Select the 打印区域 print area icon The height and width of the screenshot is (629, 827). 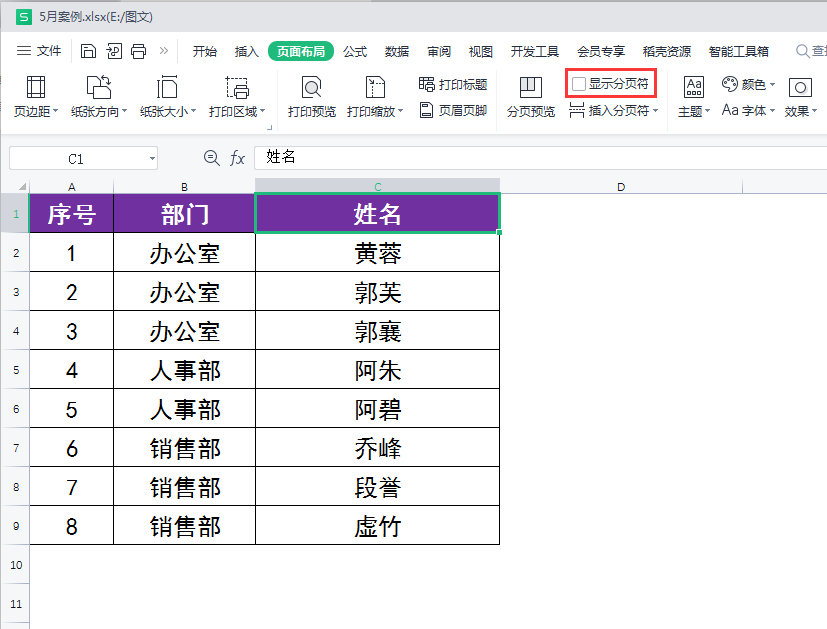pos(237,87)
